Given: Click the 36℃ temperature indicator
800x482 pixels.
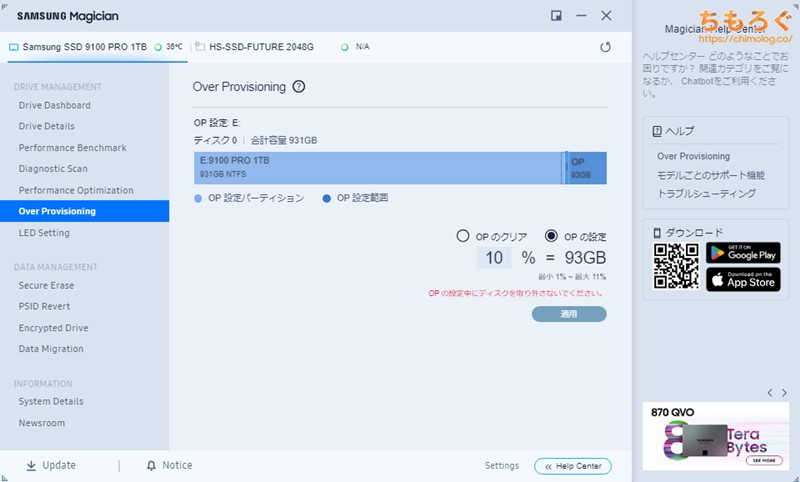Looking at the screenshot, I should tap(168, 47).
